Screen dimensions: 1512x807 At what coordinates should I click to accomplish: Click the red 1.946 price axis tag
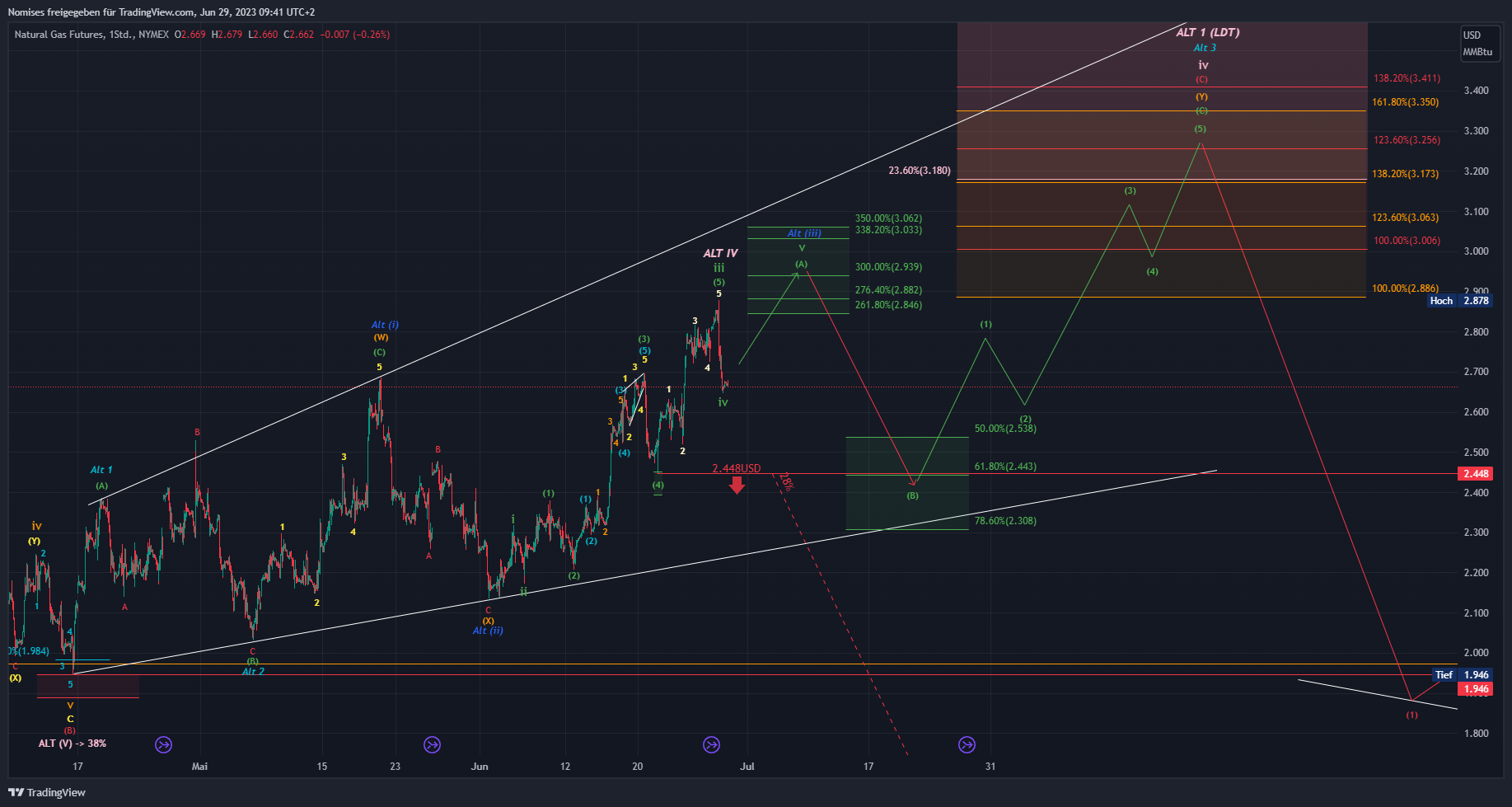pyautogui.click(x=1475, y=689)
